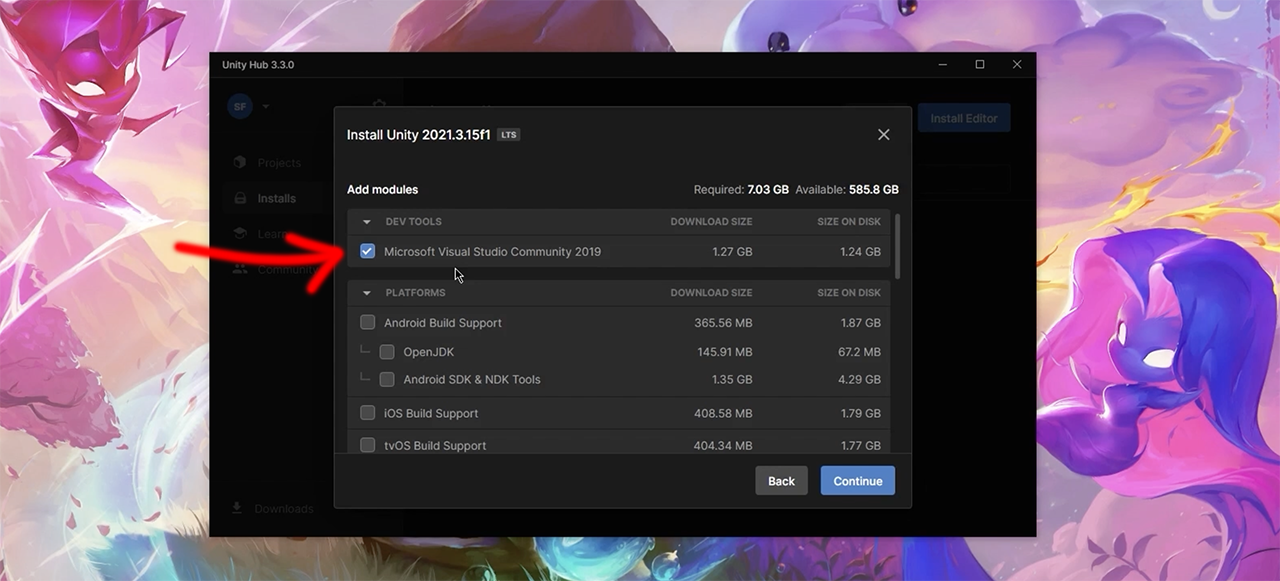Click the LTS badge

[x=509, y=134]
